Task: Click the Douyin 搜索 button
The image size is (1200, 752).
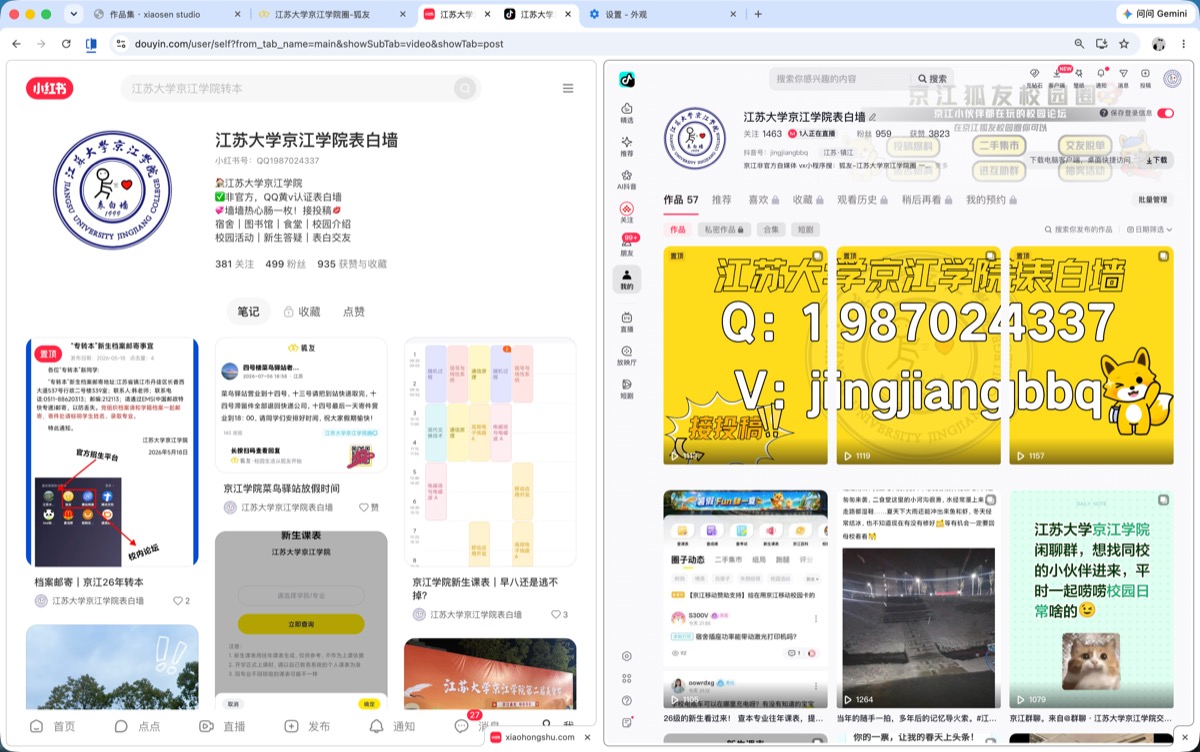Action: [x=931, y=79]
